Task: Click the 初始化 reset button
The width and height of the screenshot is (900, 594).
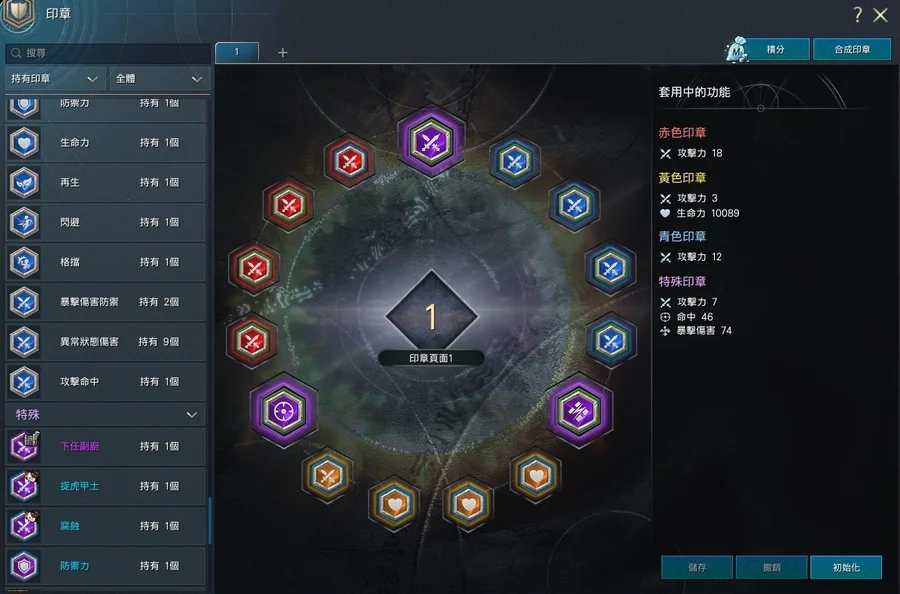Action: [845, 567]
